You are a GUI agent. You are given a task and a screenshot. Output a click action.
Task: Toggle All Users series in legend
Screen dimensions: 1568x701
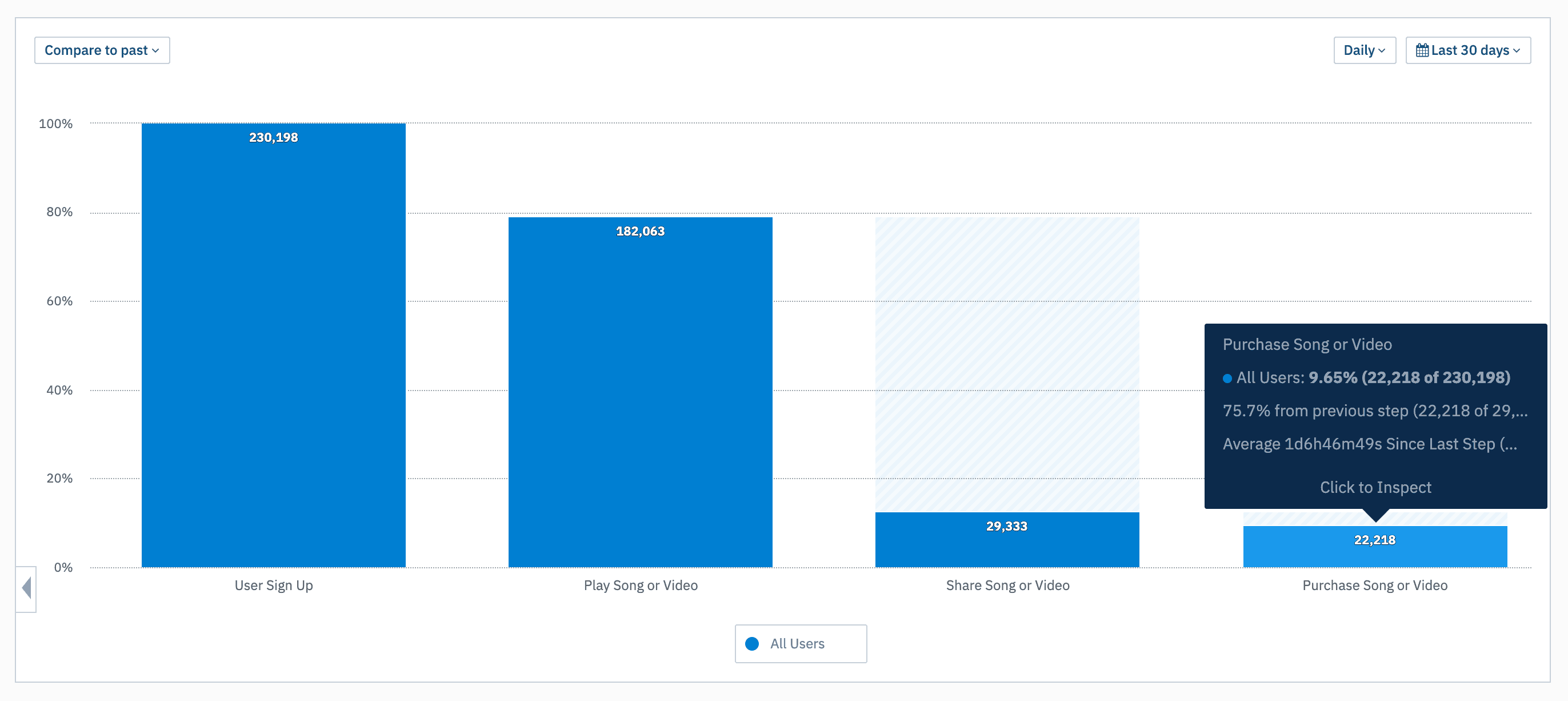pyautogui.click(x=797, y=644)
